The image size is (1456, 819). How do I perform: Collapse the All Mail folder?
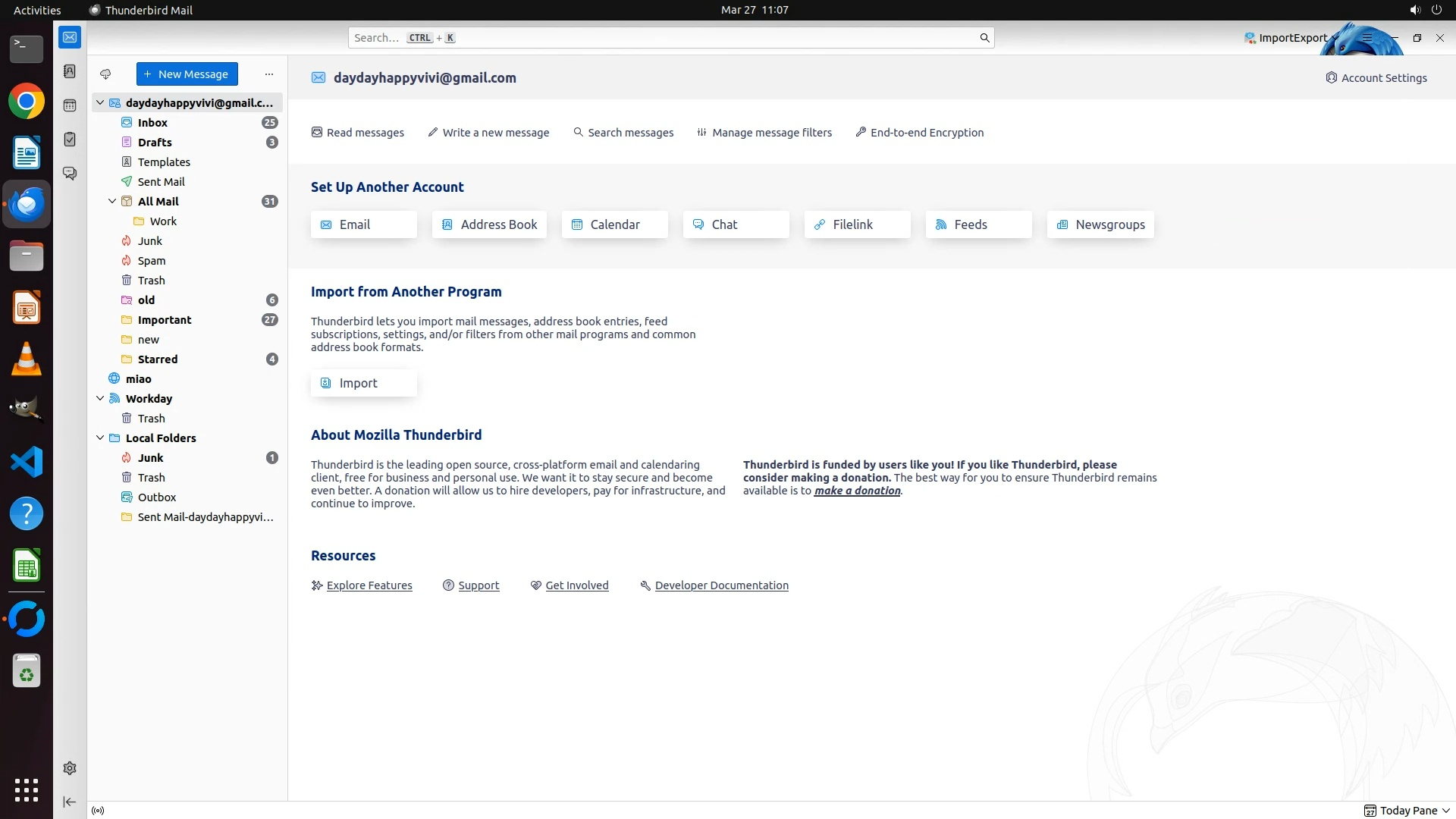[112, 202]
